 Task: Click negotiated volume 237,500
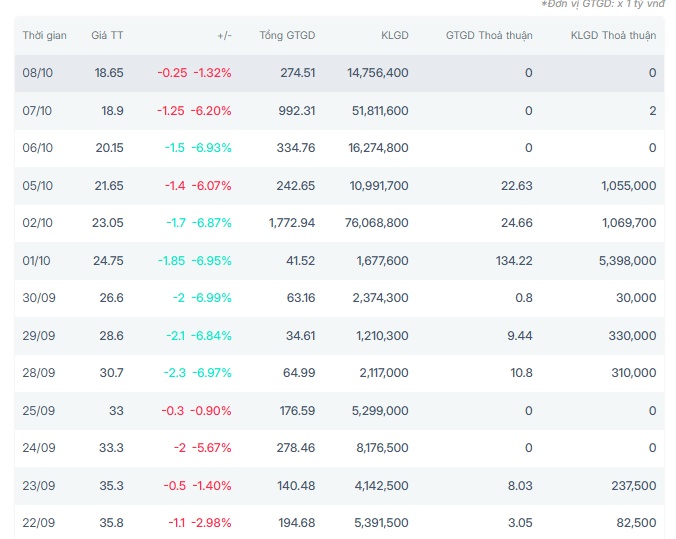coord(634,486)
